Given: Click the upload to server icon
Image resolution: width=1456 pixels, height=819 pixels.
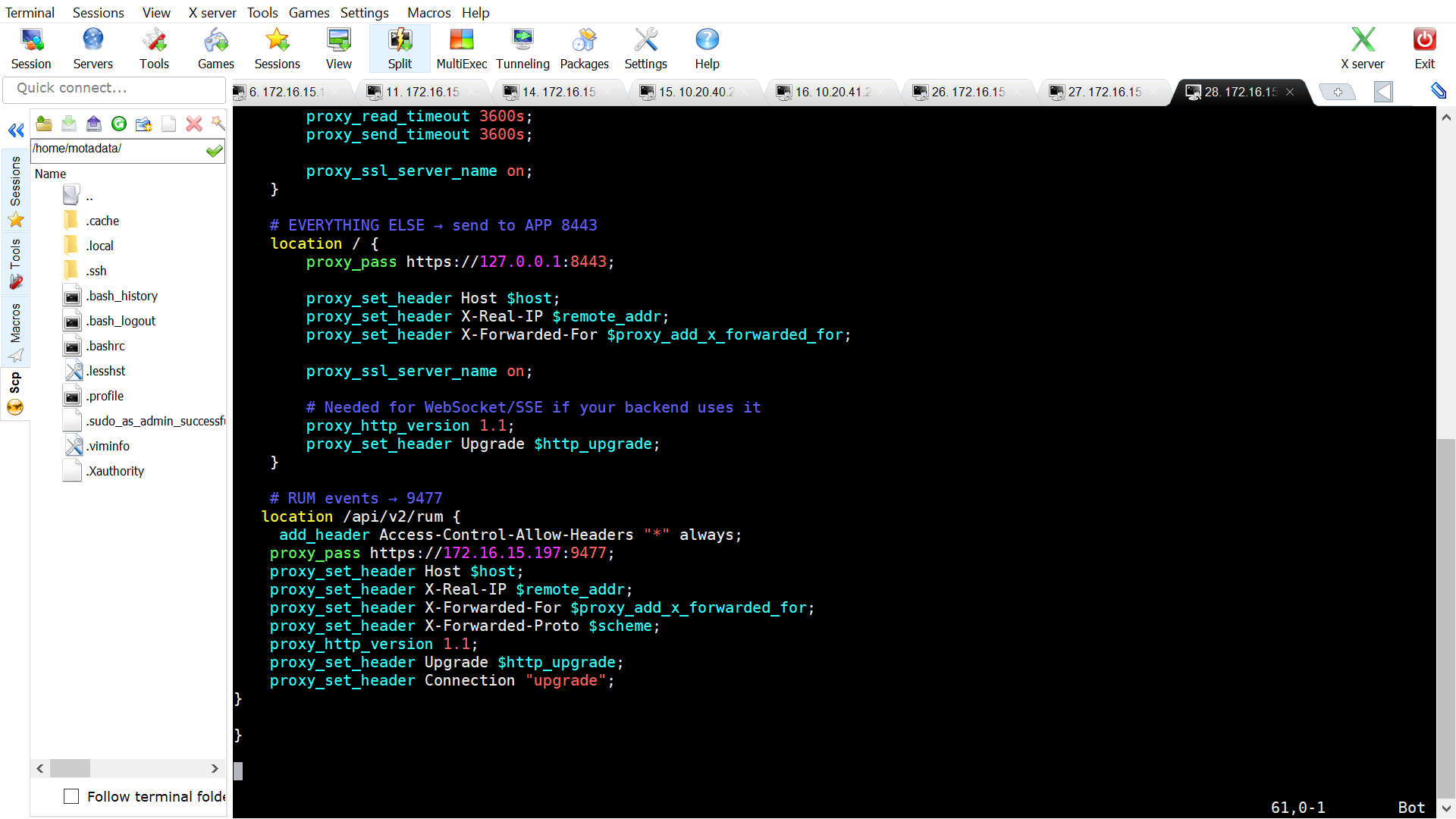Looking at the screenshot, I should pyautogui.click(x=94, y=124).
